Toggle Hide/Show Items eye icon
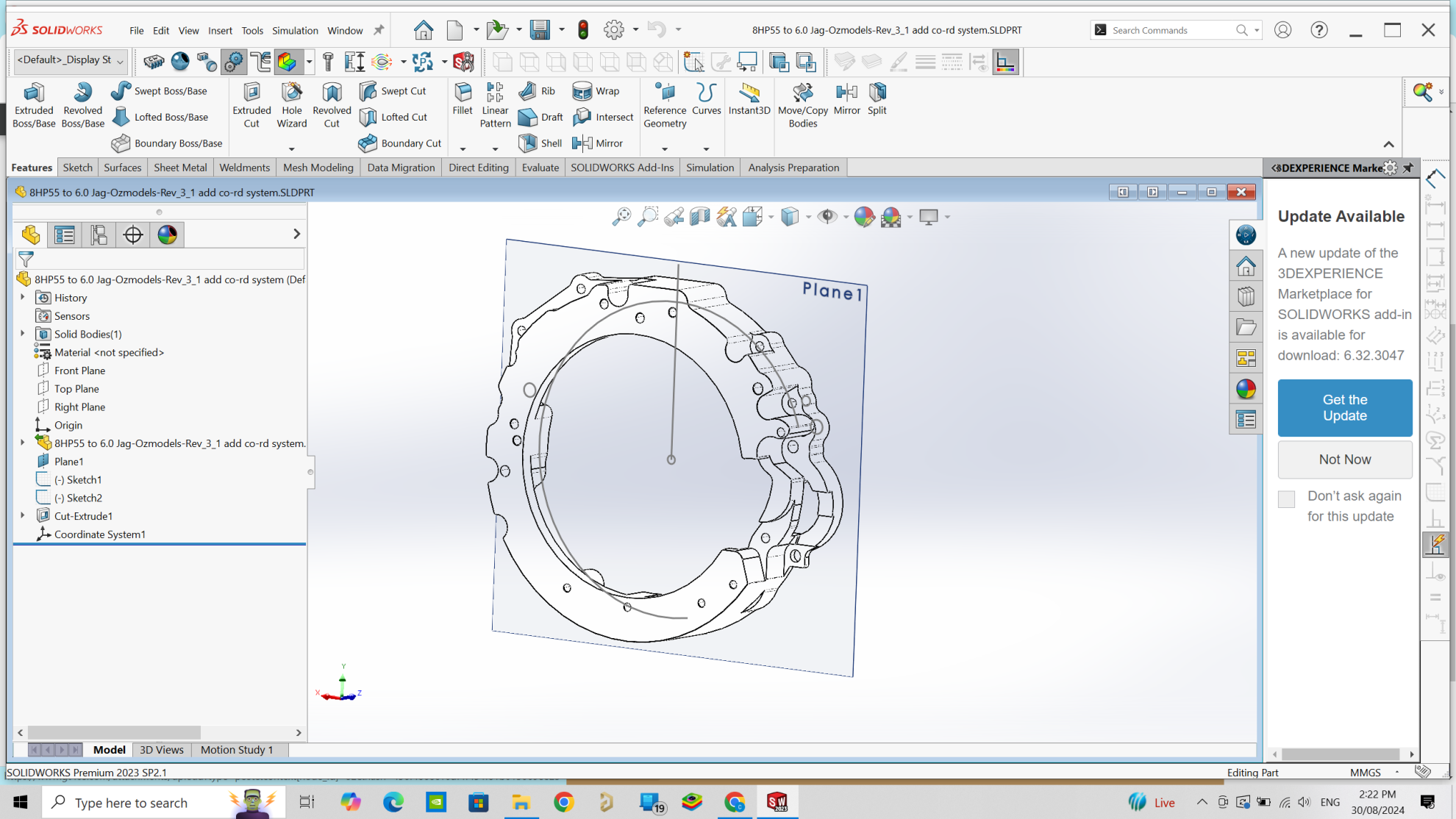The height and width of the screenshot is (819, 1456). coord(827,216)
